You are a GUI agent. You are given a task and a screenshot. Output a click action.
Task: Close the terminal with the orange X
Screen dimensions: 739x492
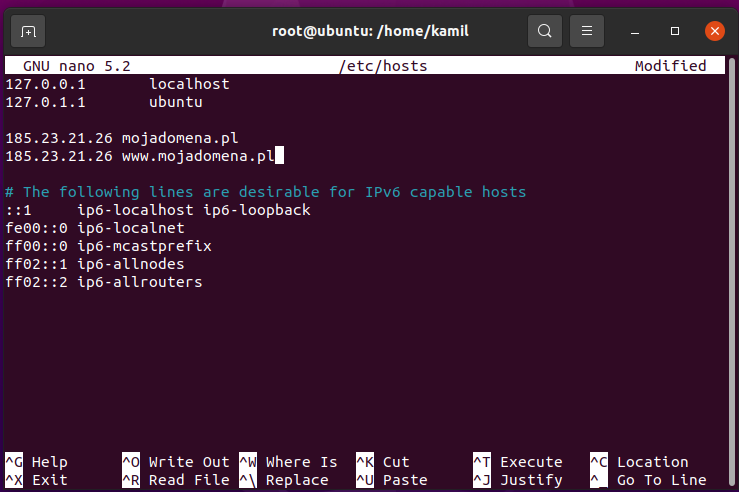click(714, 31)
